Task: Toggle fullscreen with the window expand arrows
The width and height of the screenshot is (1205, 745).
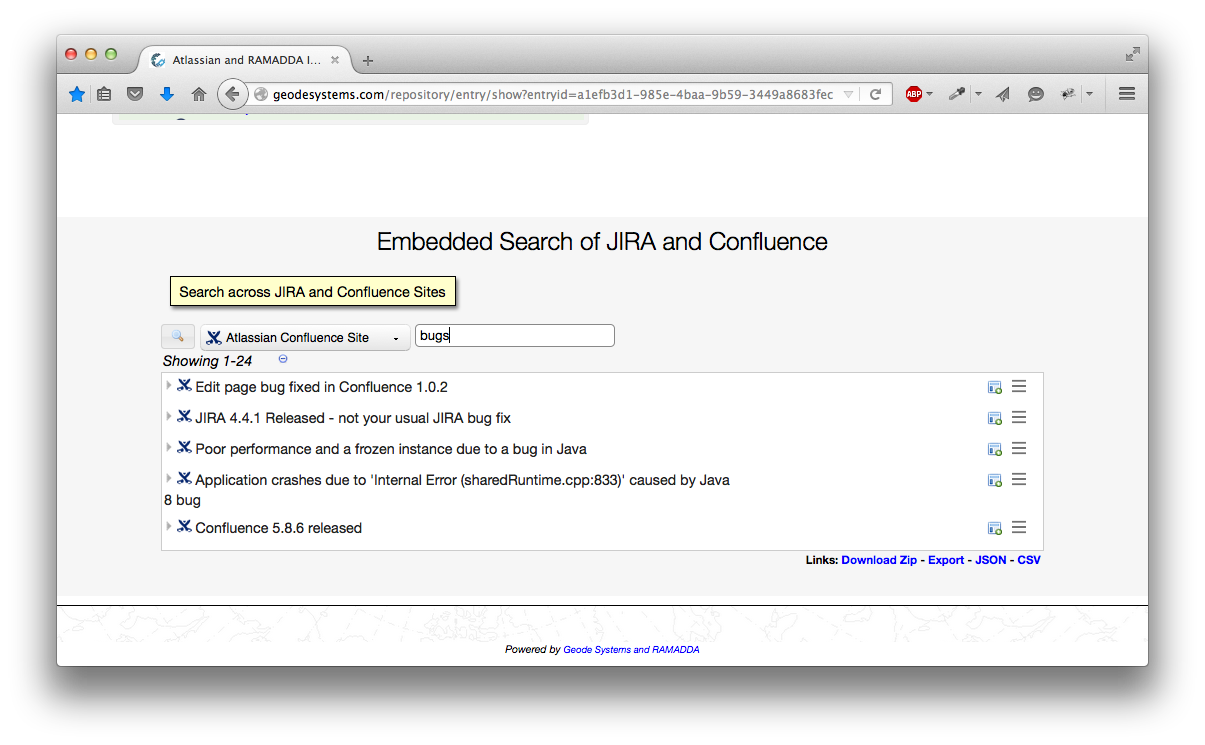Action: pyautogui.click(x=1133, y=54)
